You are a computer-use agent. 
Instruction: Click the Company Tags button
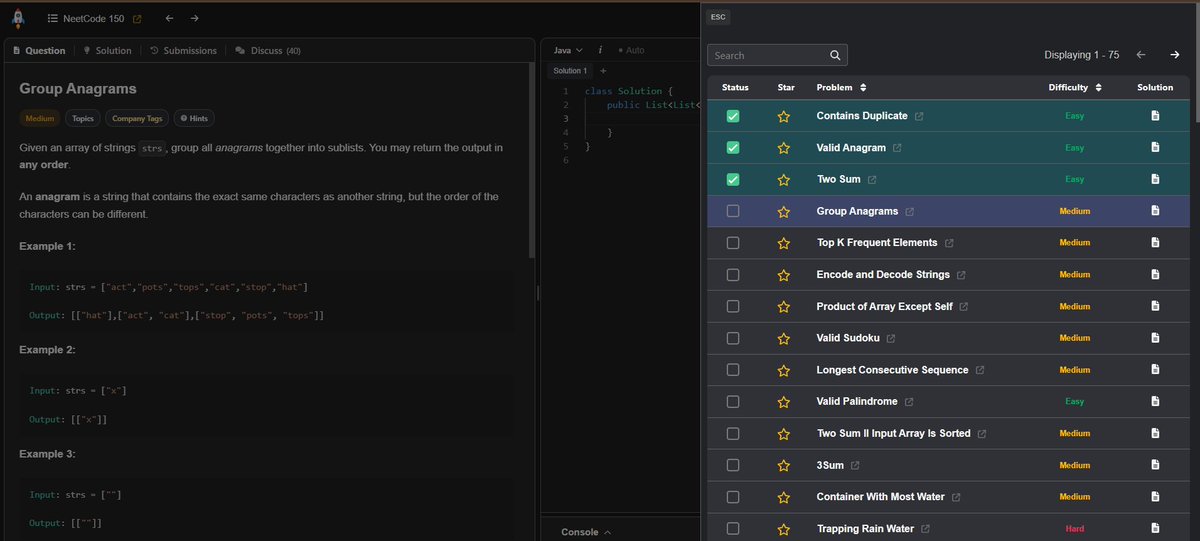point(137,118)
